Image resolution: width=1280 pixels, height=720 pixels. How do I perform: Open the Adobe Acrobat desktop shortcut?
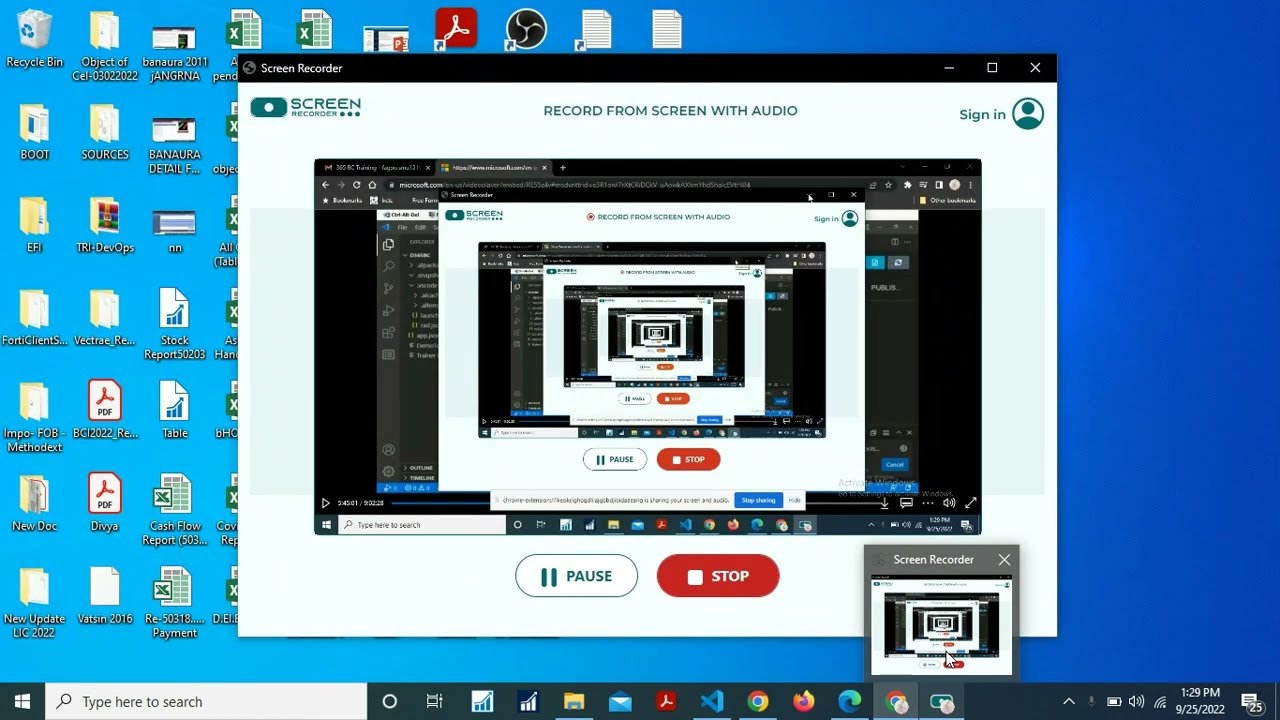click(x=456, y=29)
